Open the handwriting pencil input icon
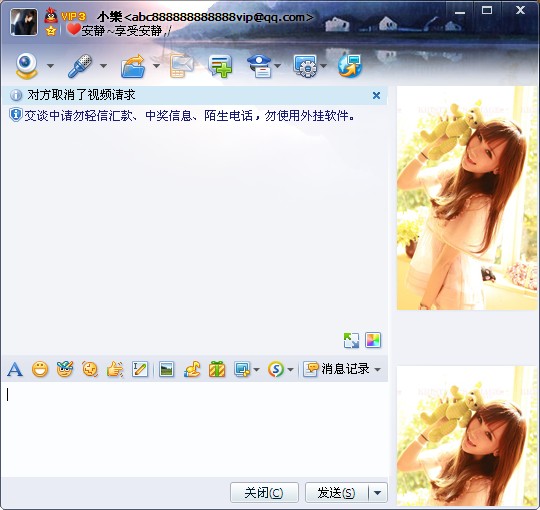The image size is (540, 510). pyautogui.click(x=140, y=370)
